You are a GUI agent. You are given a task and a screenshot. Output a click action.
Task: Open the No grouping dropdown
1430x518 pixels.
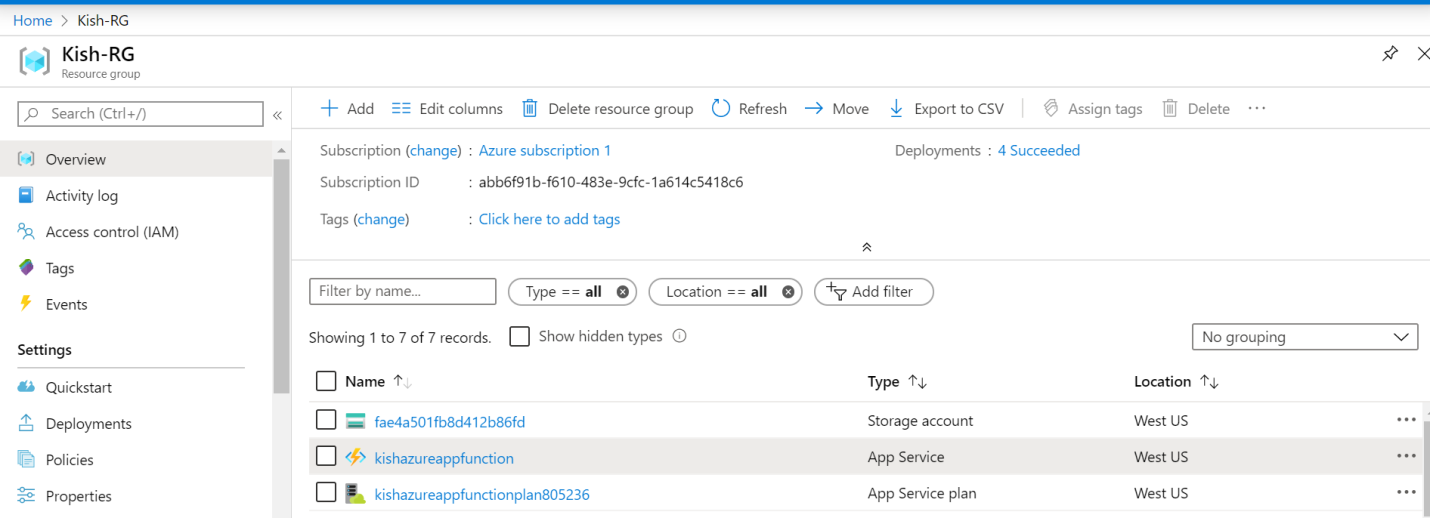pos(1304,337)
